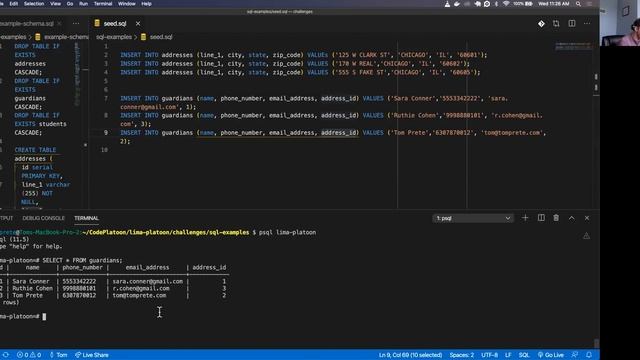Viewport: 640px width, 360px height.
Task: Change language mode via SQL
Action: click(x=524, y=355)
